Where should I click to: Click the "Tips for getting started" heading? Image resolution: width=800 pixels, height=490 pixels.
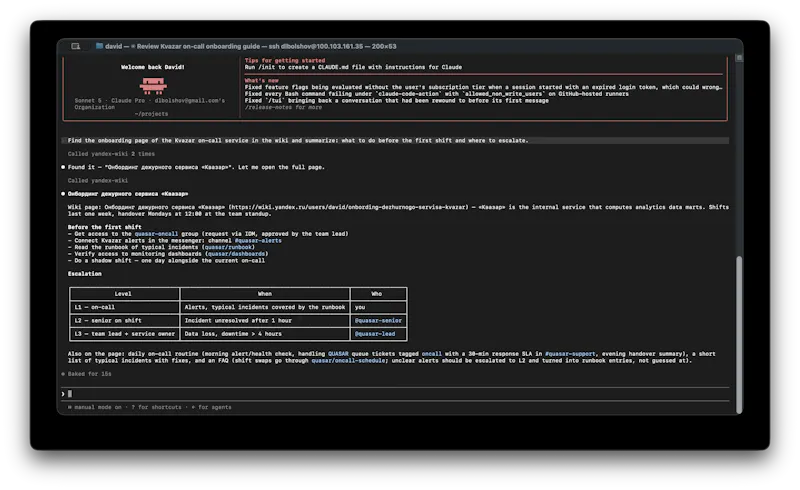(285, 60)
